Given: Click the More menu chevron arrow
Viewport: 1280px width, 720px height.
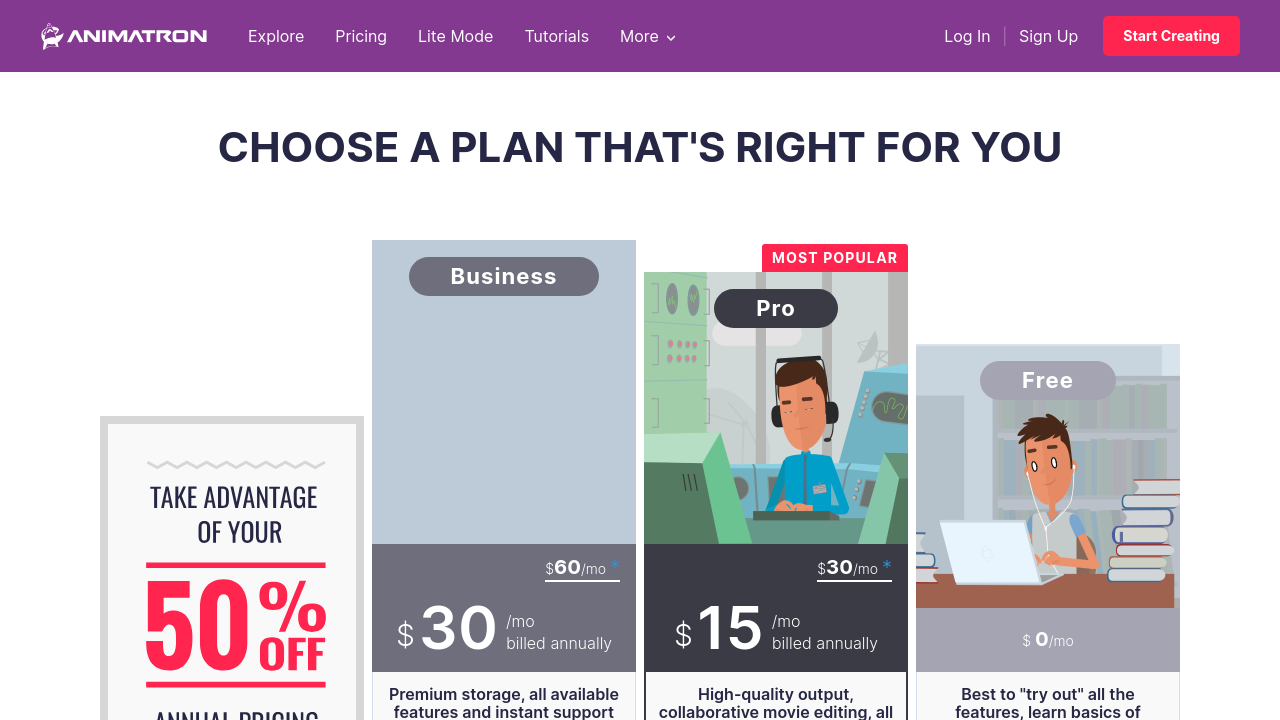Looking at the screenshot, I should [x=671, y=38].
